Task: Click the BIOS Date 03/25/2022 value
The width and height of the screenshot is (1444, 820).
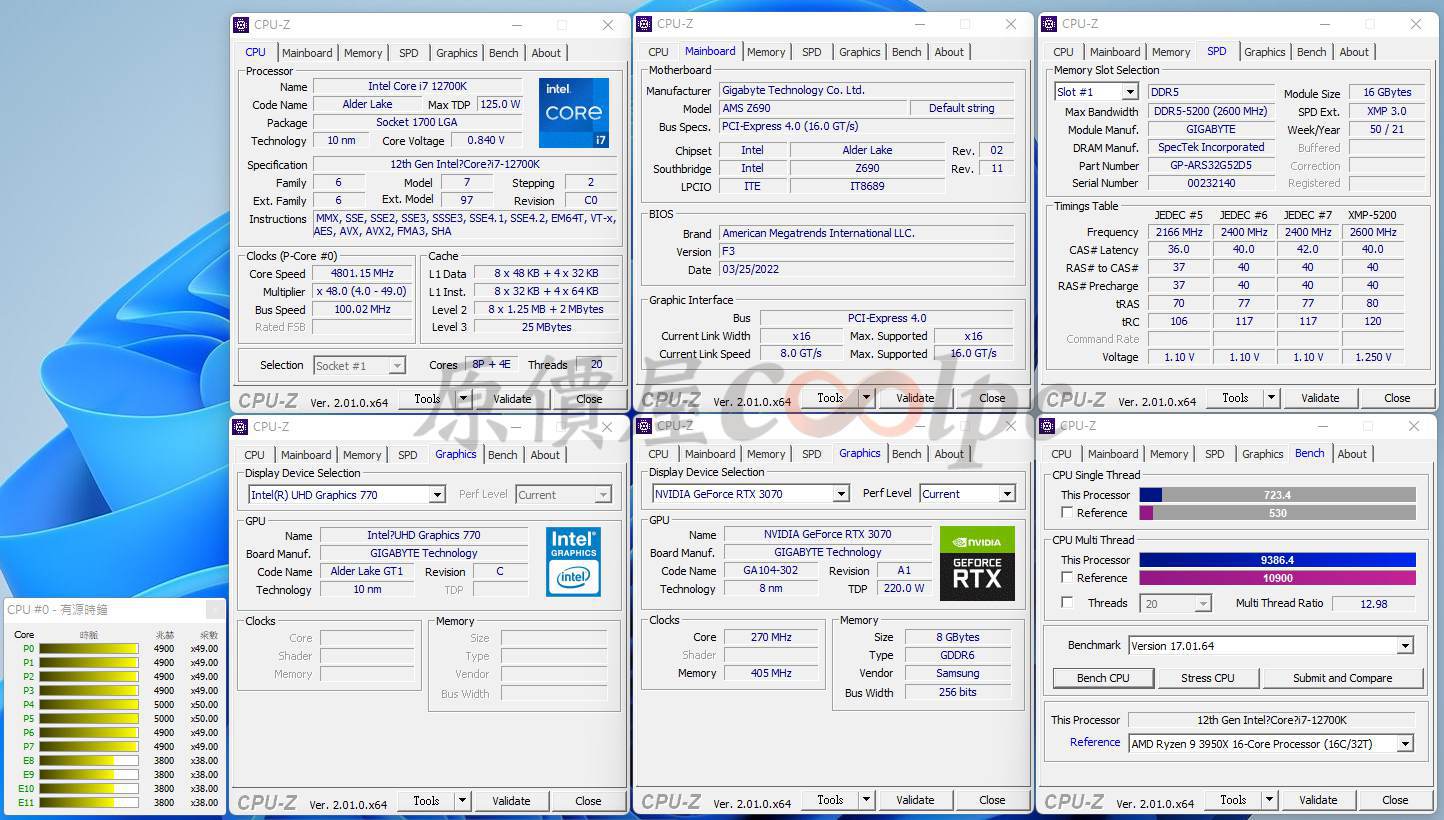Action: tap(866, 270)
